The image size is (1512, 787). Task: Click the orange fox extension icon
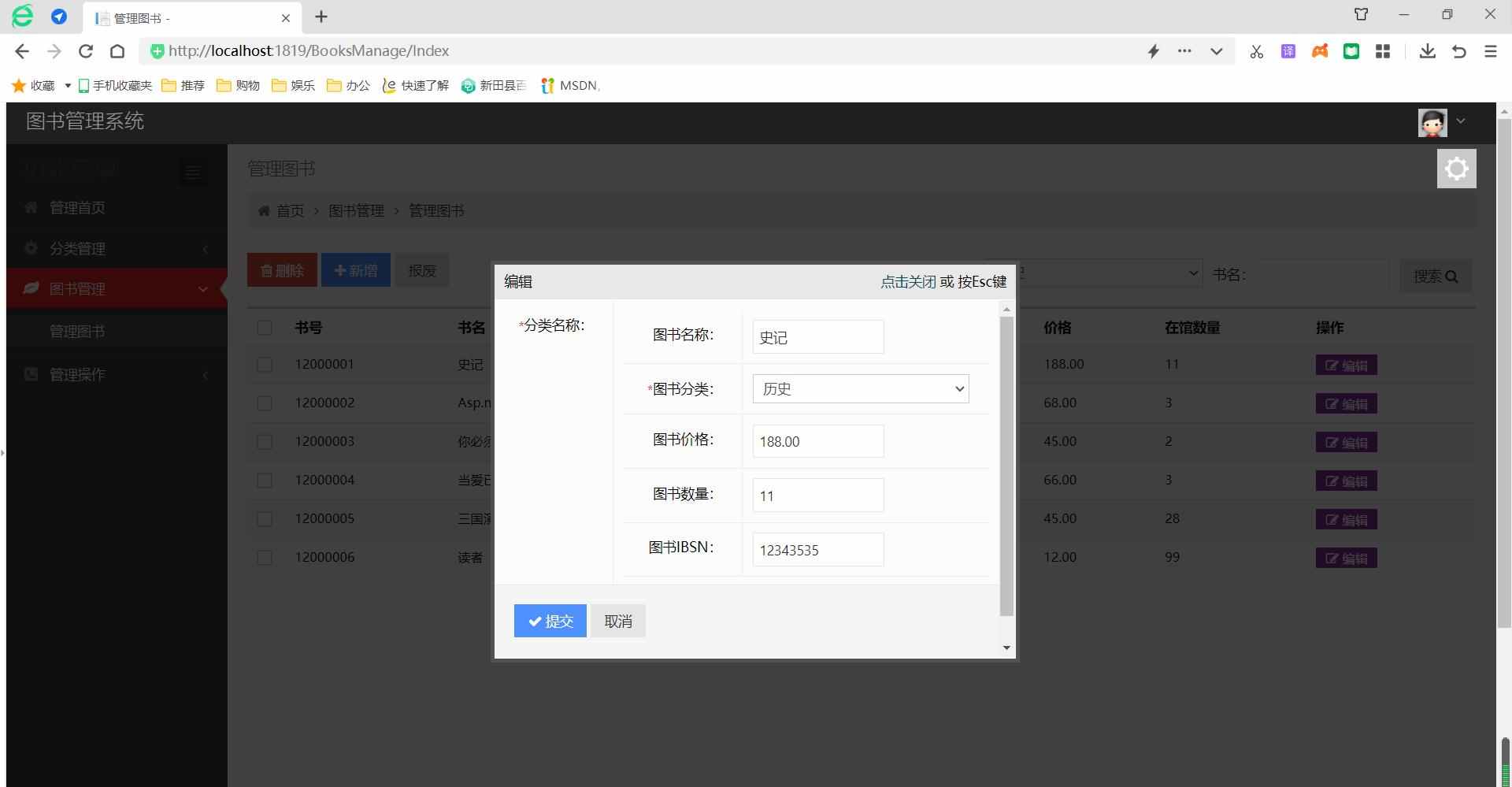(x=1320, y=51)
